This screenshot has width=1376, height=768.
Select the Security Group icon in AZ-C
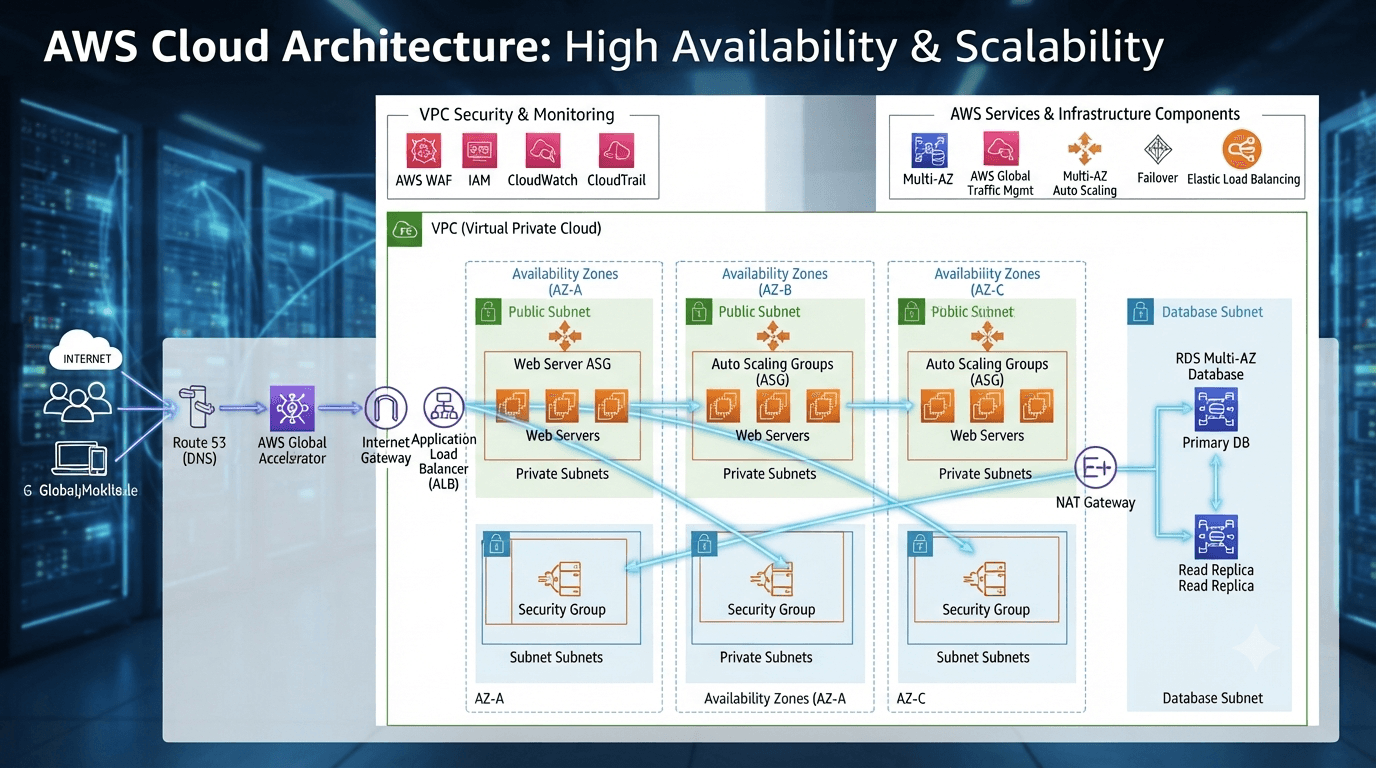click(x=985, y=579)
